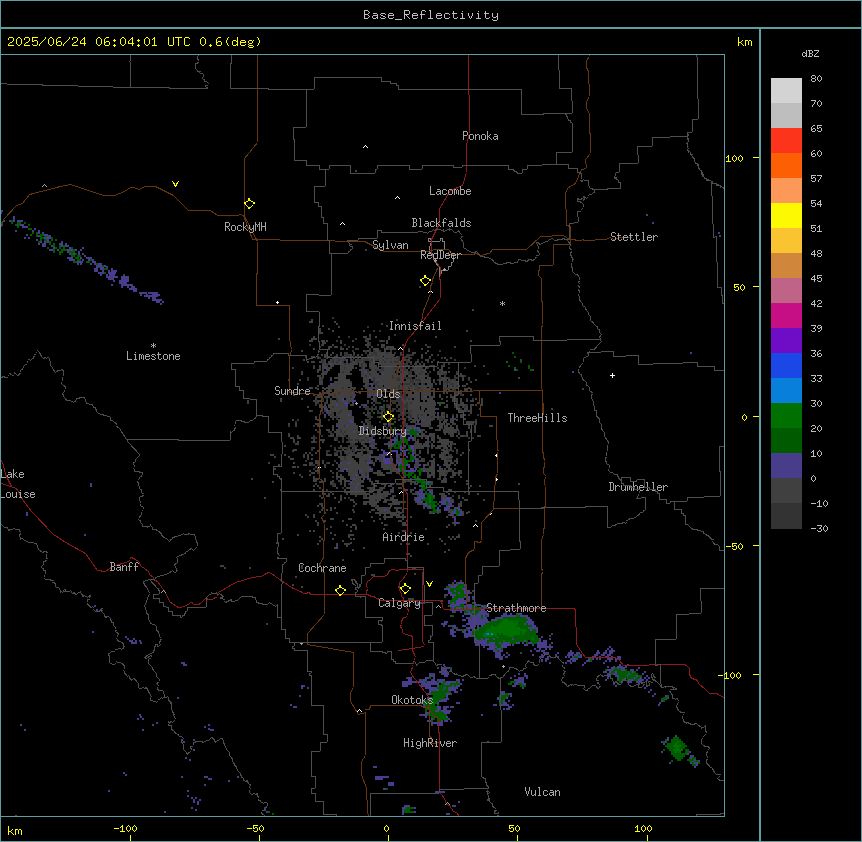The height and width of the screenshot is (842, 862).
Task: Click the 2025/06/24 06:04:01 UTC timestamp
Action: point(98,42)
